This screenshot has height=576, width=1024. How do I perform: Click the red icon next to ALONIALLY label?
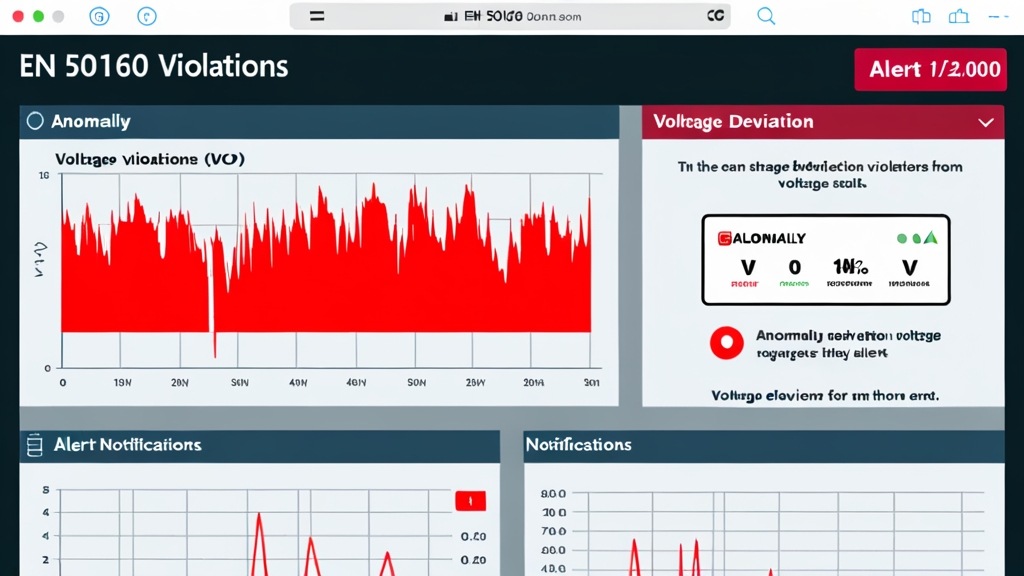click(x=723, y=239)
